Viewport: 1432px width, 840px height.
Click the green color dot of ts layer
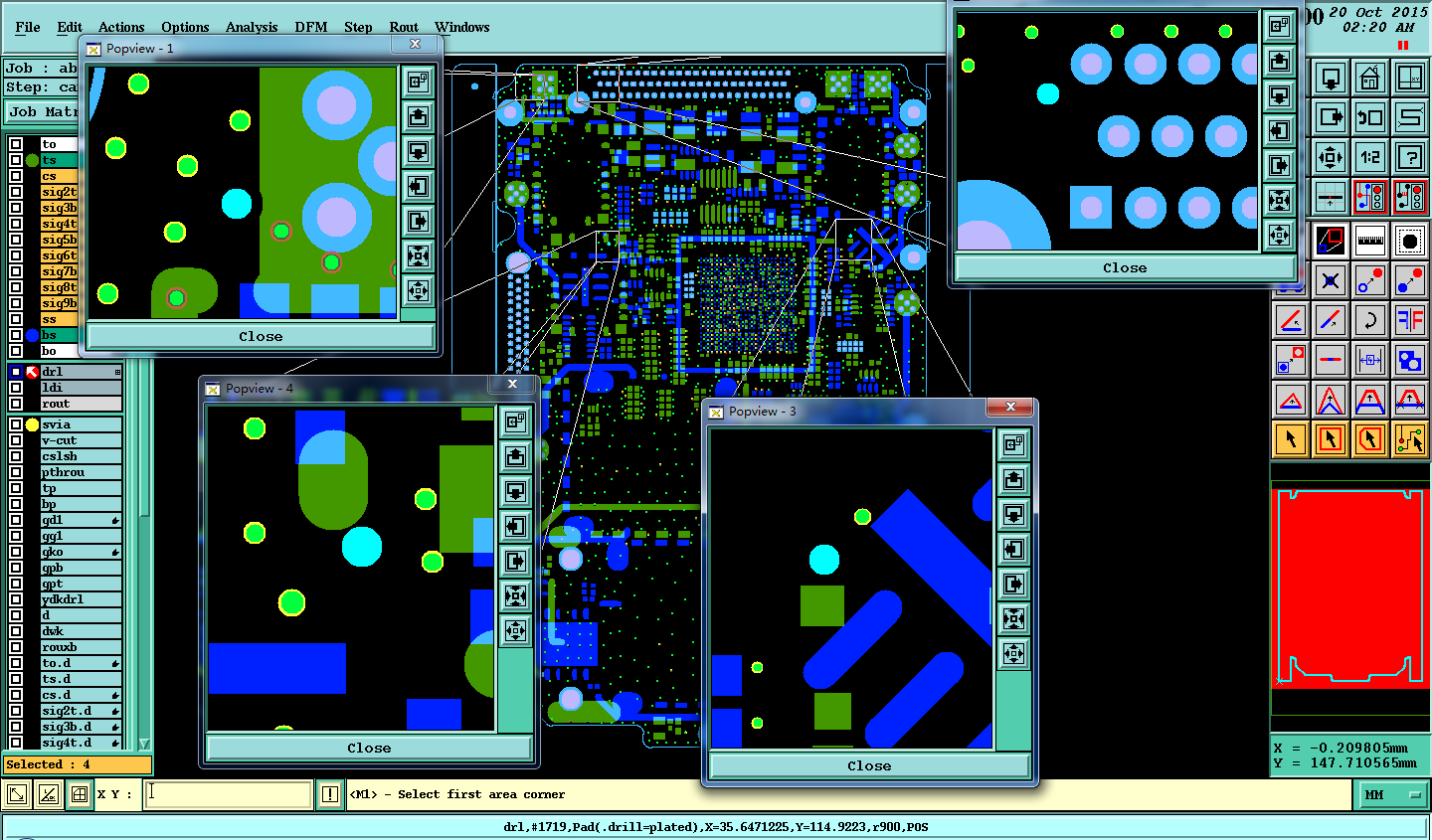point(32,160)
